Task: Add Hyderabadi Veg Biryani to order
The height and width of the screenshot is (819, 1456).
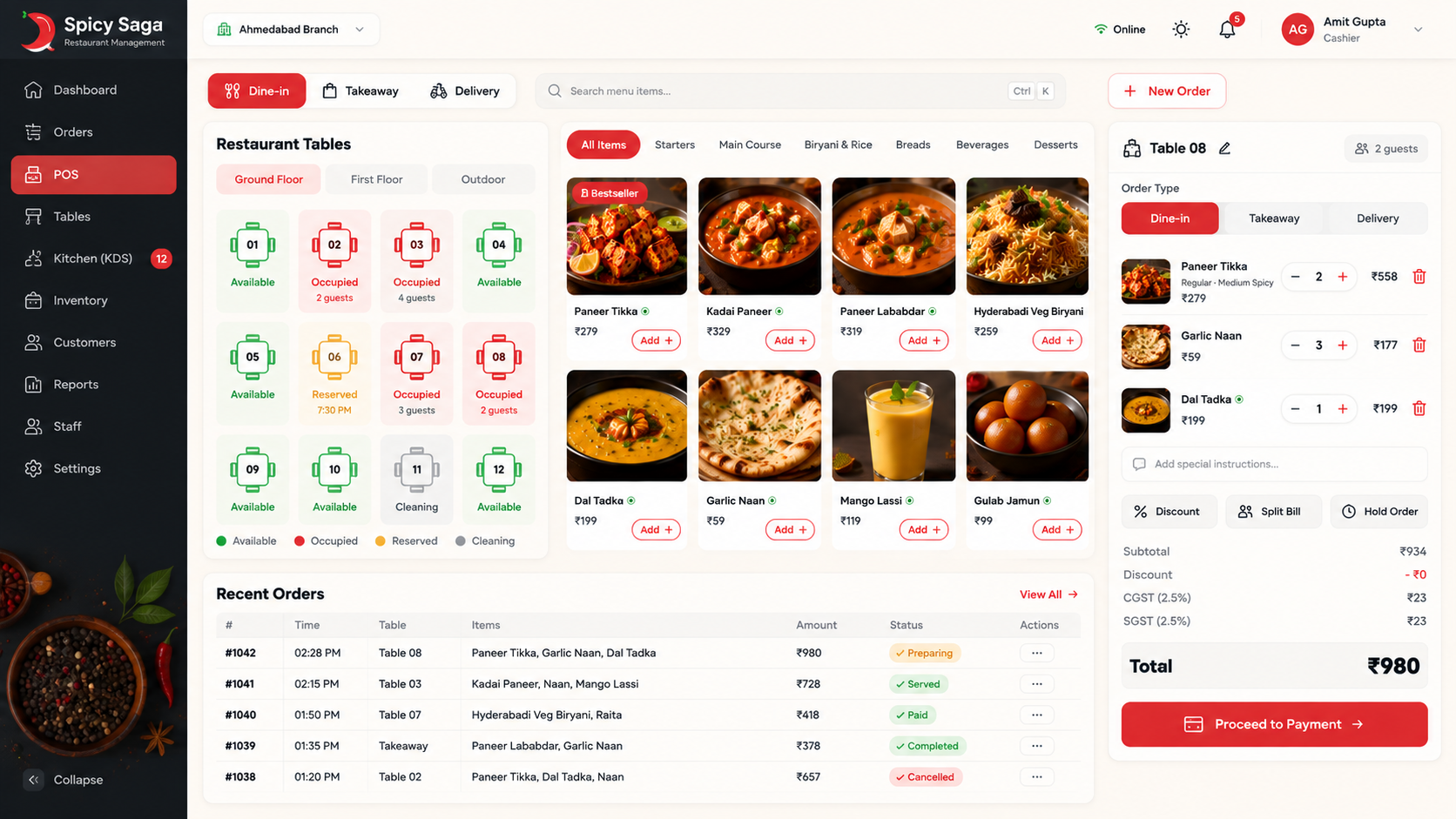Action: pyautogui.click(x=1057, y=340)
